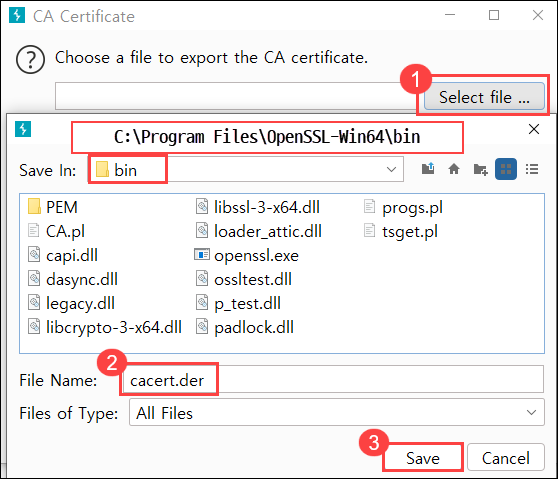Click the 'loader_attic.dll' file name text
The image size is (558, 479).
coord(268,231)
